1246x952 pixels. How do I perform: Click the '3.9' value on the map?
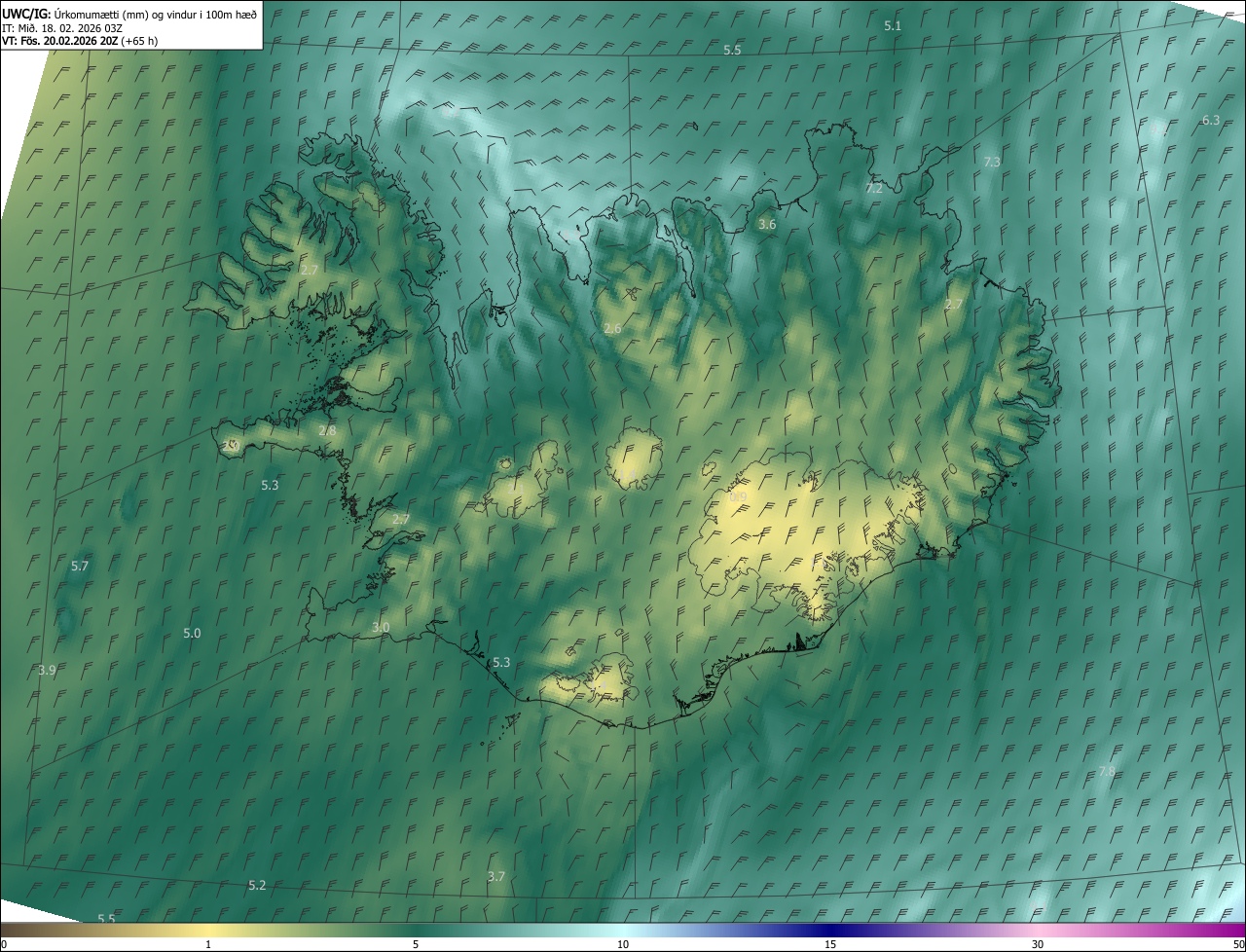tap(47, 670)
